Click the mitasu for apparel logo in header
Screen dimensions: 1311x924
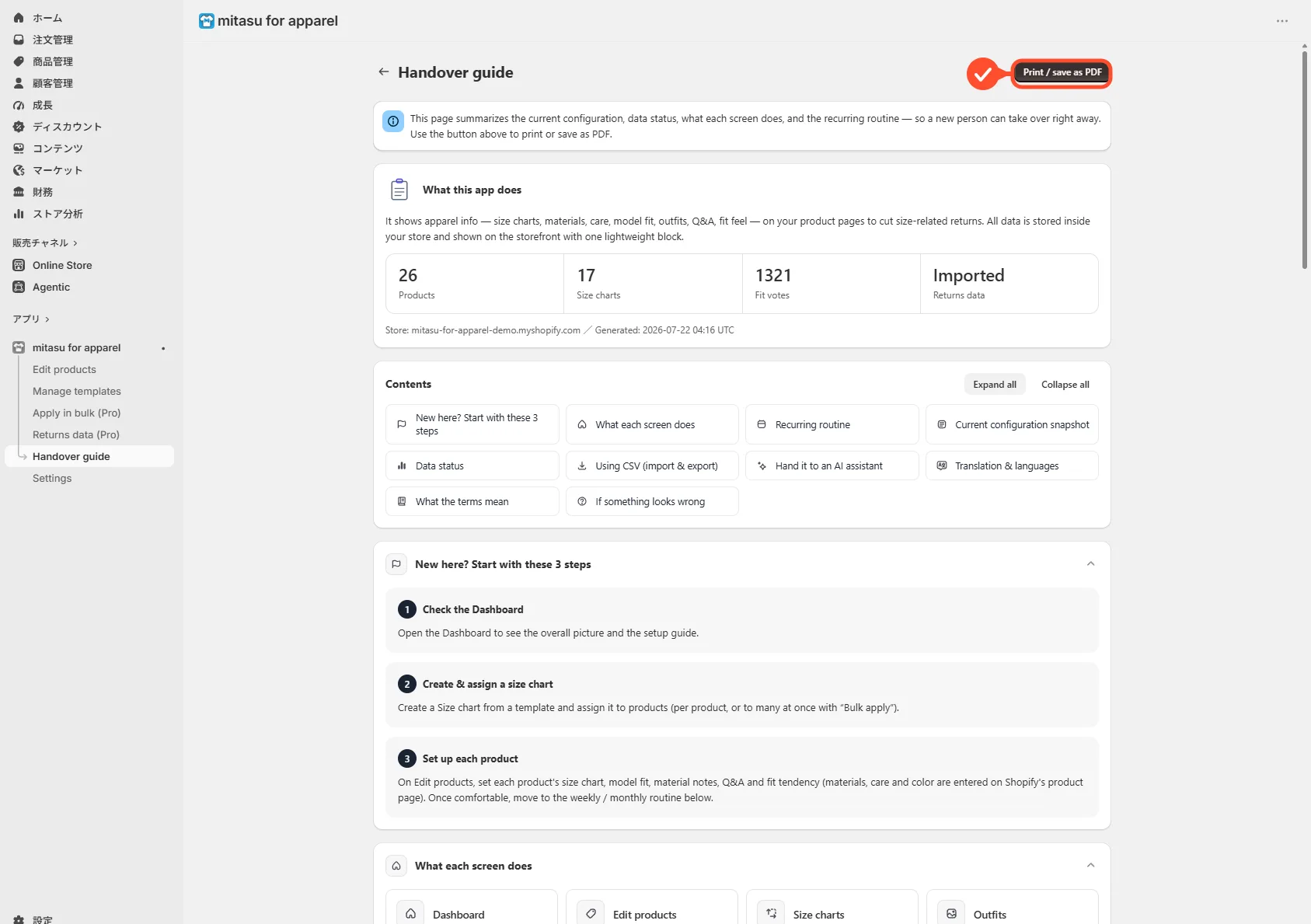point(207,21)
